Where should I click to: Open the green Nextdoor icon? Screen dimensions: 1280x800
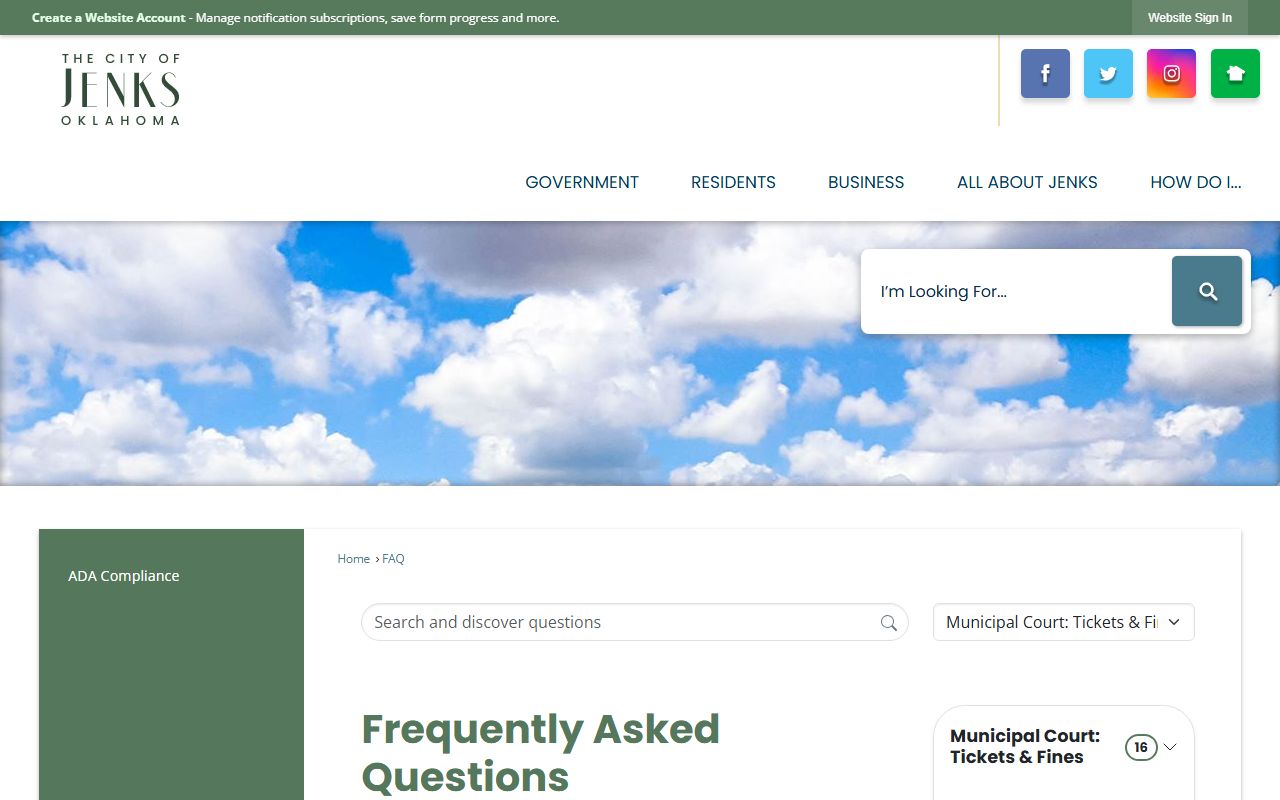1235,74
